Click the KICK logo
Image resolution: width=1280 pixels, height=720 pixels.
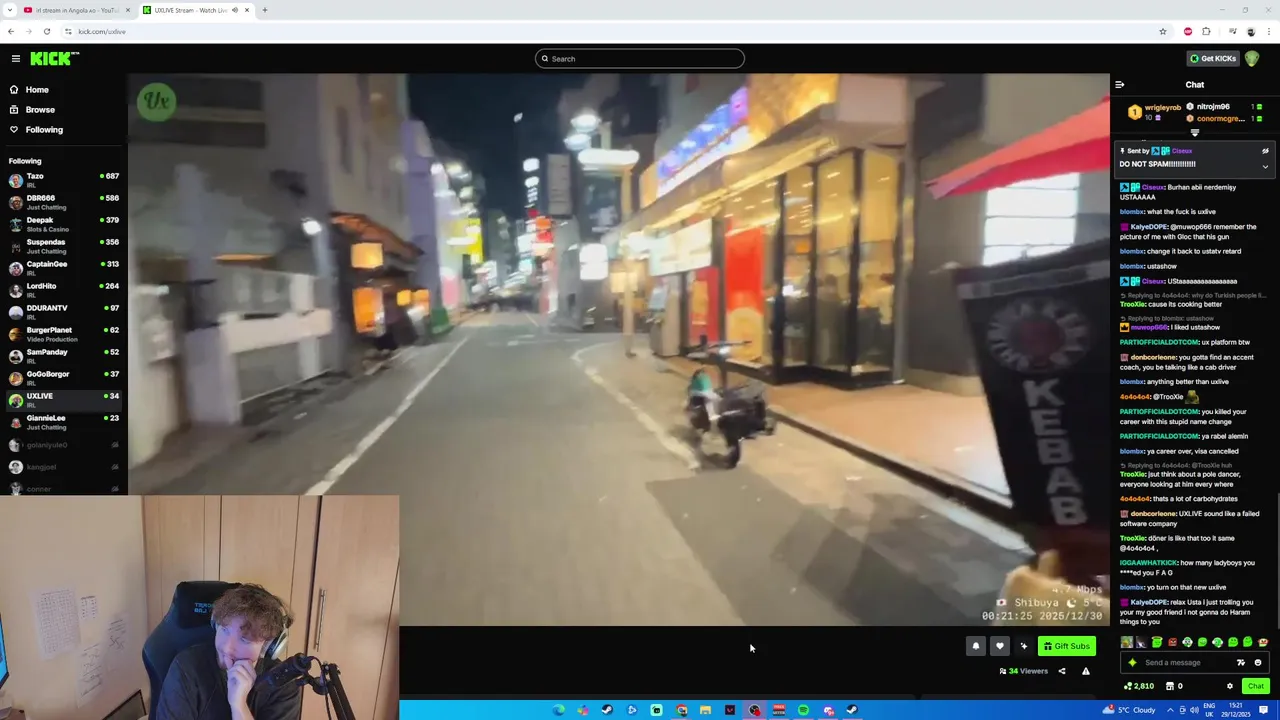54,59
